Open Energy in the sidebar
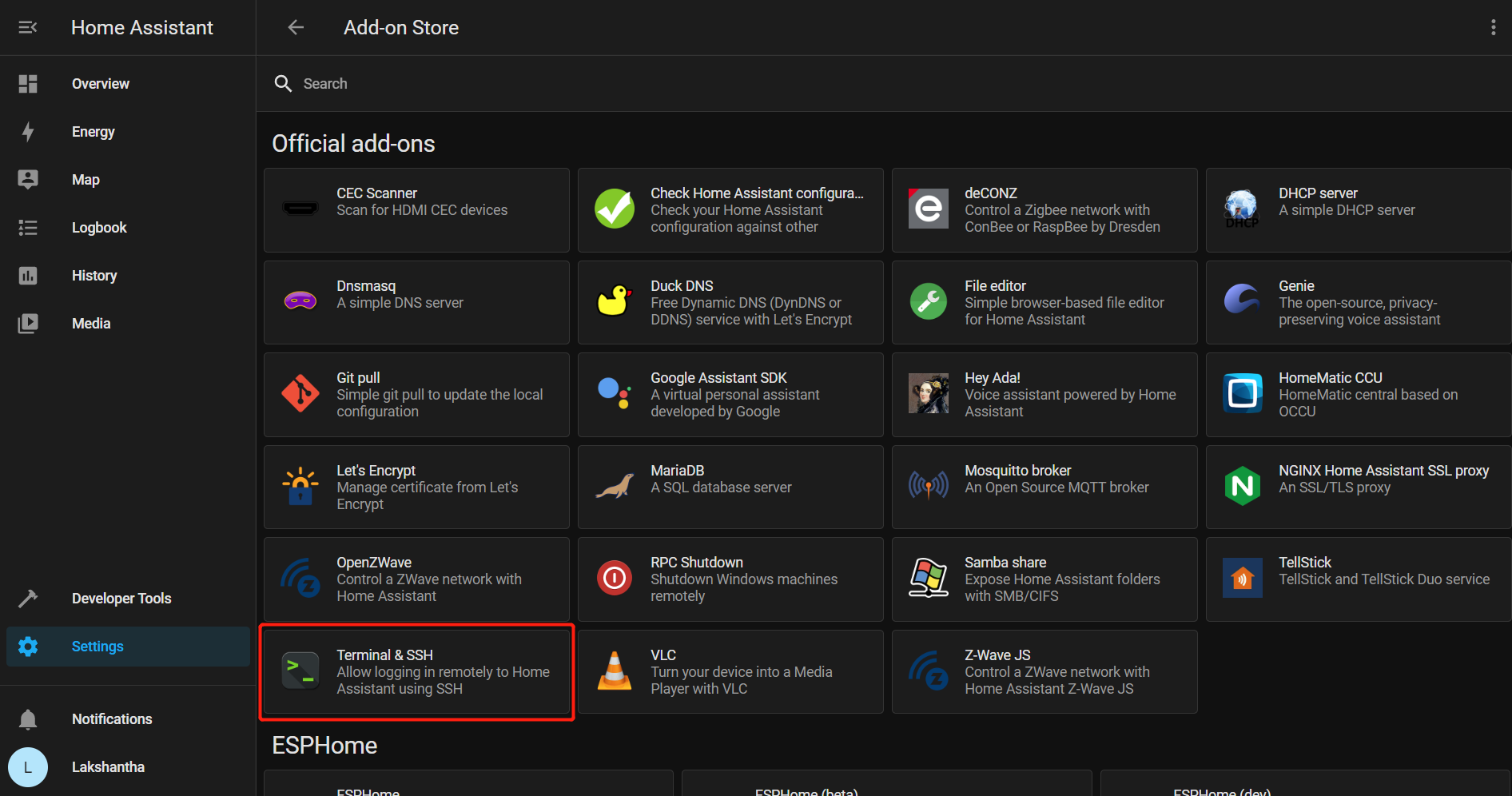 [128, 132]
